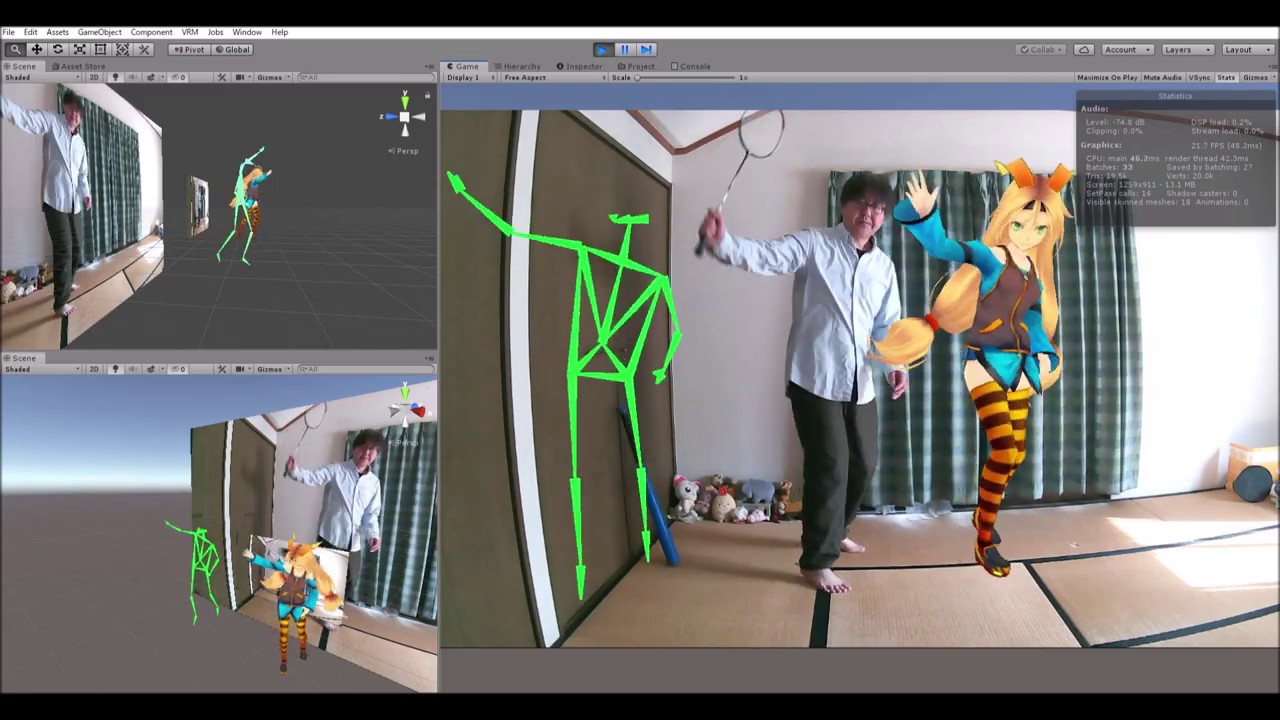Adjust the Game view Scale slider
Viewport: 1280px width, 720px height.
pyautogui.click(x=686, y=77)
